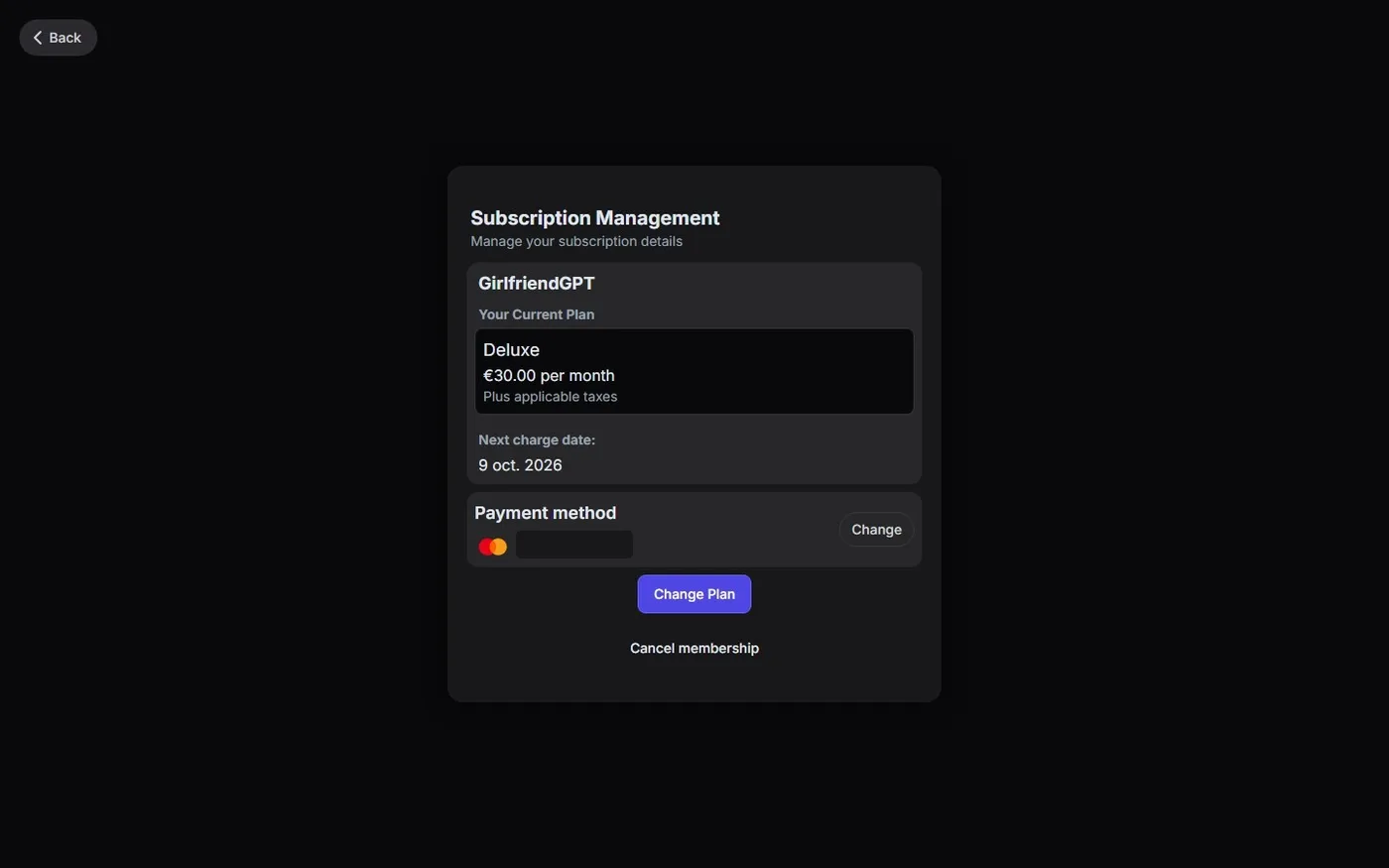The height and width of the screenshot is (868, 1389).
Task: Click the Manage your subscription details subtitle
Action: click(x=576, y=241)
